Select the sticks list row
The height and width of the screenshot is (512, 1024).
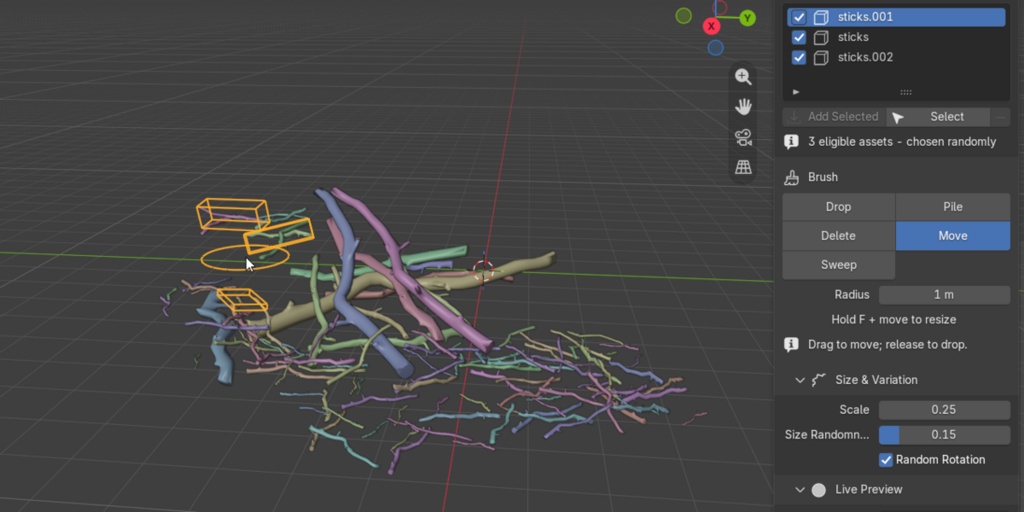tap(896, 37)
